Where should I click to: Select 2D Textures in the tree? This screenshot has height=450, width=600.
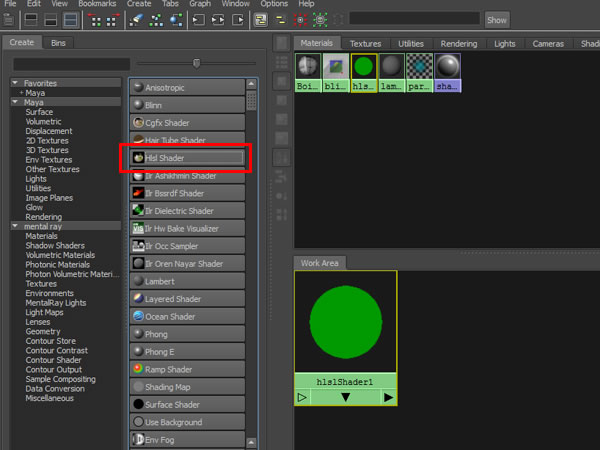(47, 140)
